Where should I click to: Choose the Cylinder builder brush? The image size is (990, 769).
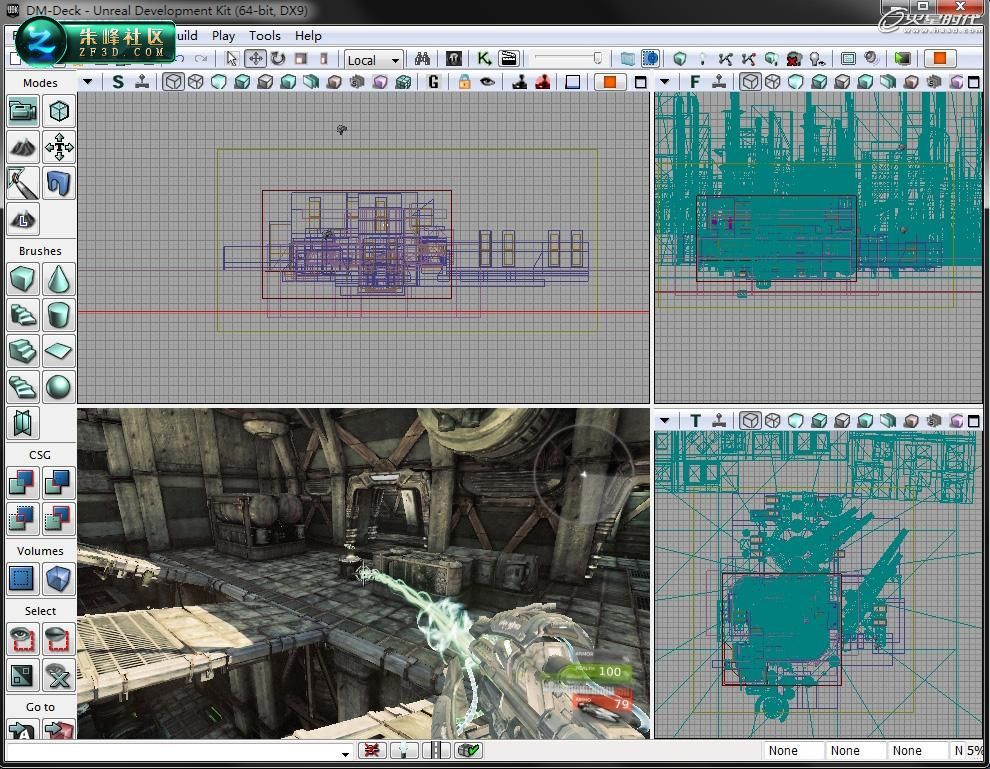tap(59, 315)
